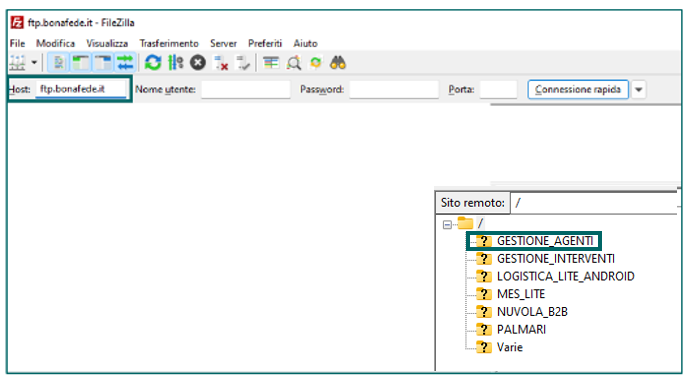Viewport: 695px width, 384px height.
Task: Toggle remote directory tree display icon
Action: pos(103,63)
